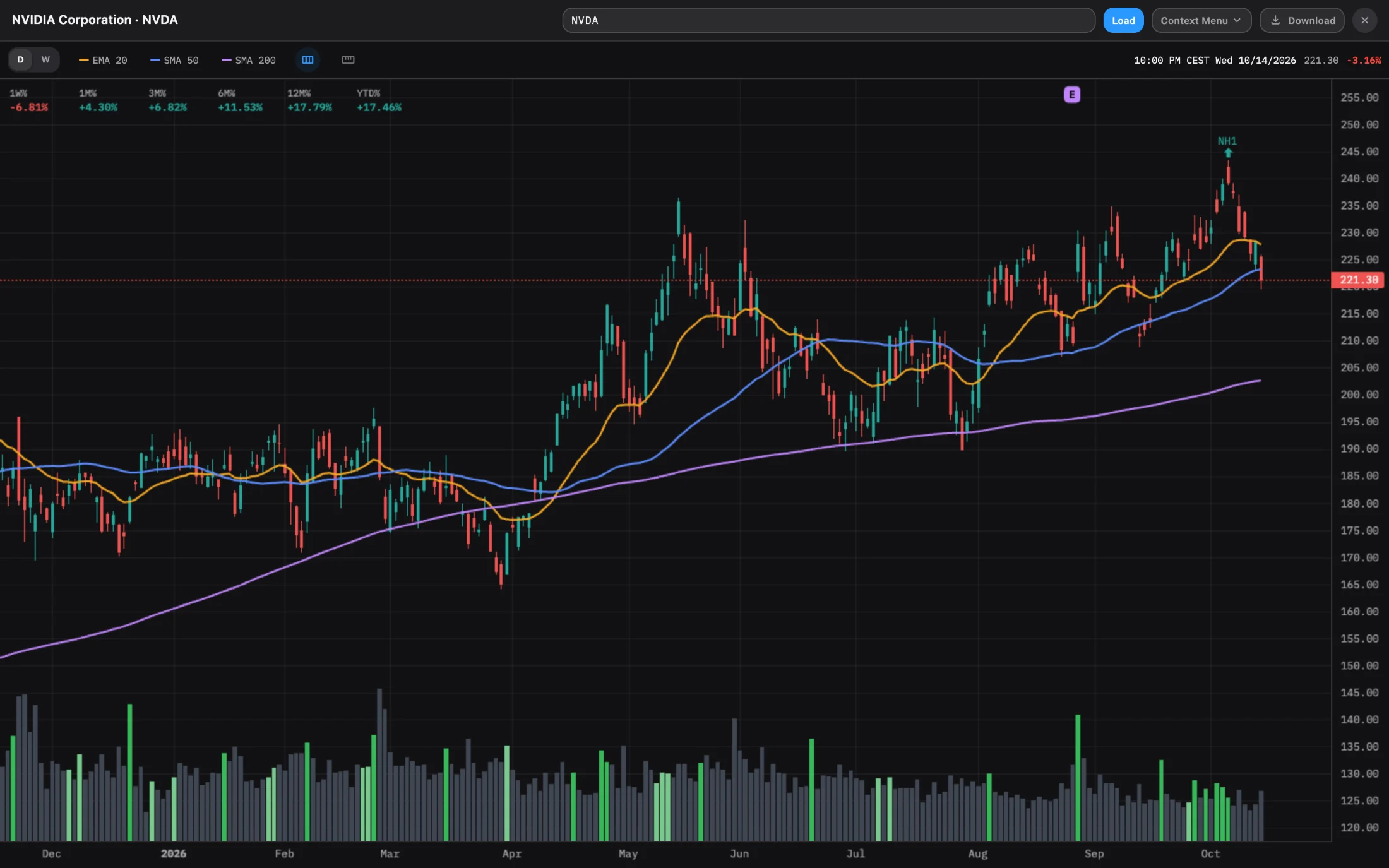Open the Context Menu dropdown
The height and width of the screenshot is (868, 1389).
tap(1201, 20)
